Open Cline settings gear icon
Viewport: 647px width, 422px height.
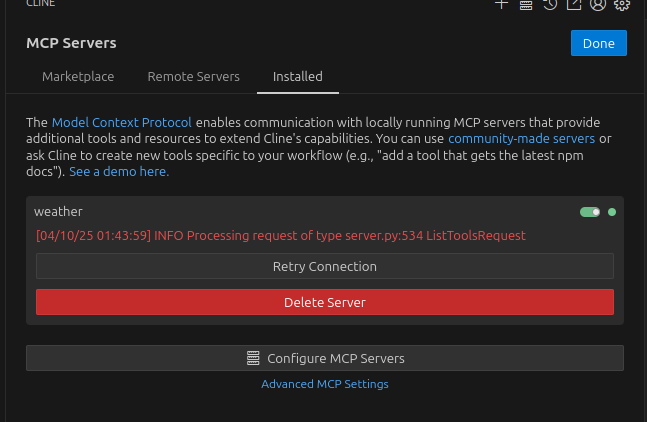coord(622,4)
